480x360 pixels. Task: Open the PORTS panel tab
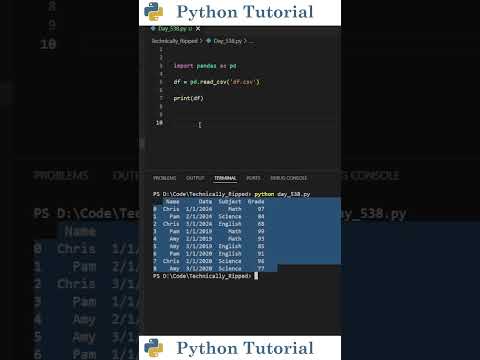pos(253,178)
